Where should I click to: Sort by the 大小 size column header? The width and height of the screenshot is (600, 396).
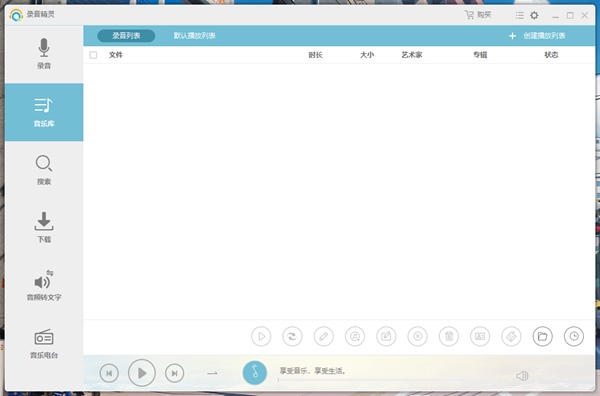pos(367,55)
